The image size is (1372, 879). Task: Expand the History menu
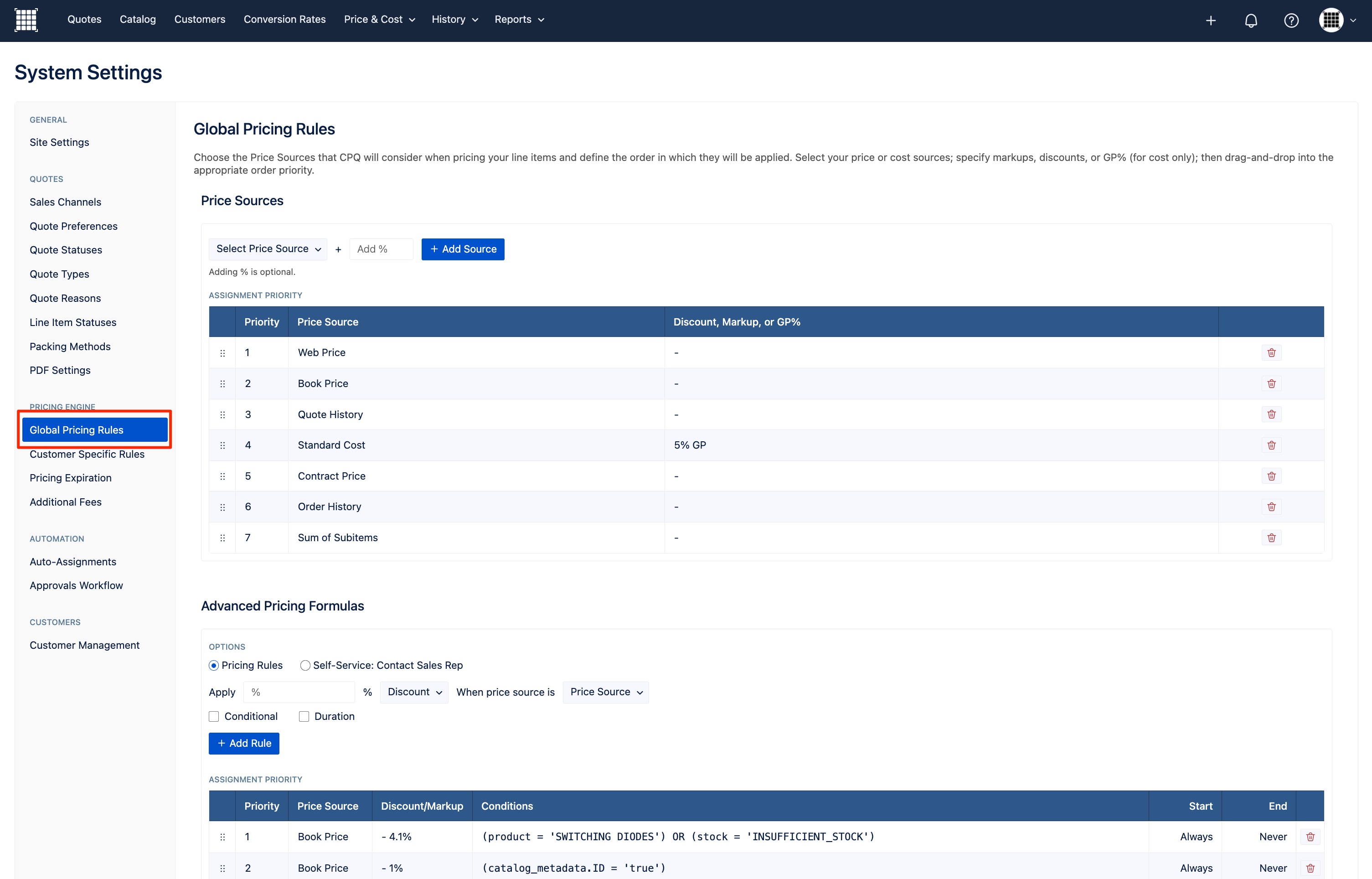coord(454,20)
